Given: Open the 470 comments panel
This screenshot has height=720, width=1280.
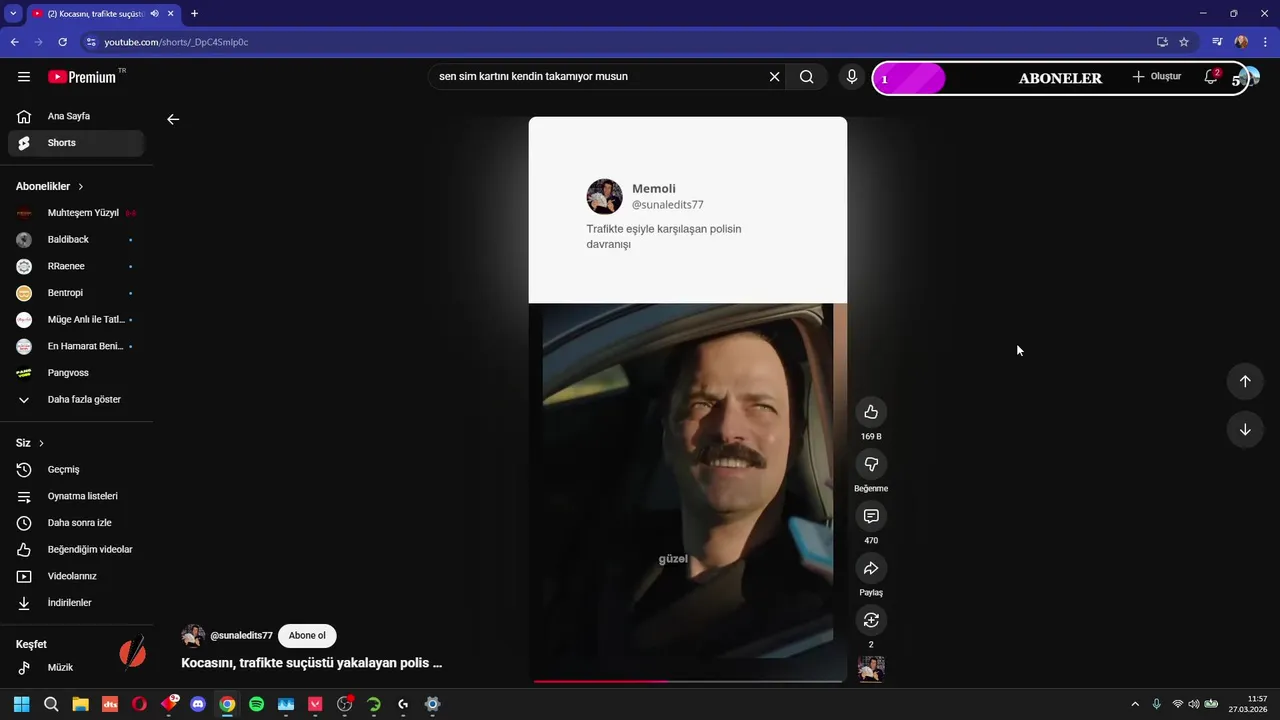Looking at the screenshot, I should [871, 516].
